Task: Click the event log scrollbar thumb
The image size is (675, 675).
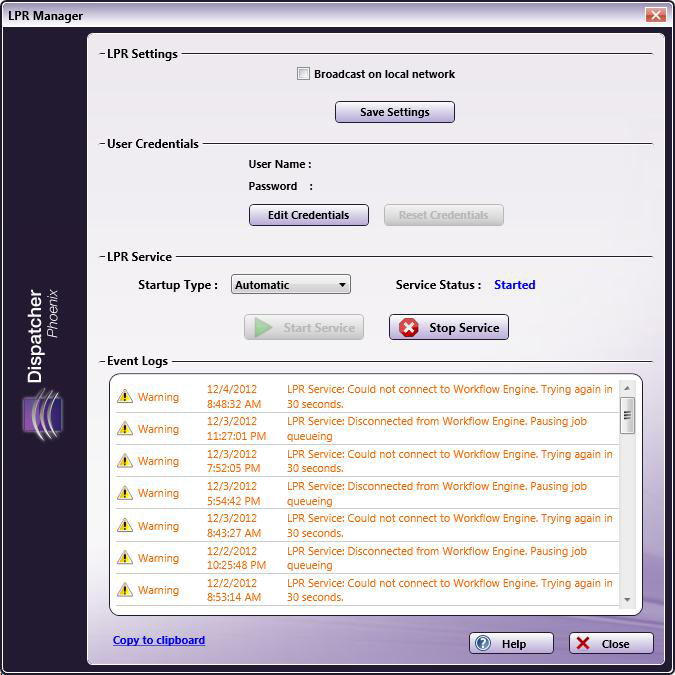Action: pyautogui.click(x=627, y=415)
